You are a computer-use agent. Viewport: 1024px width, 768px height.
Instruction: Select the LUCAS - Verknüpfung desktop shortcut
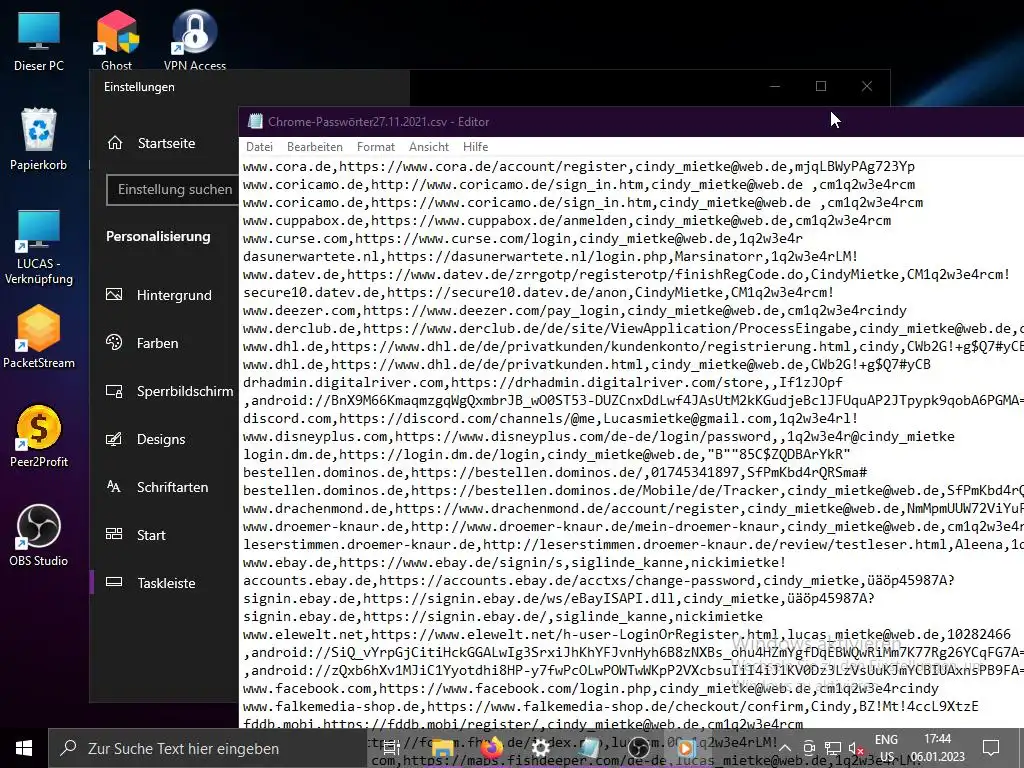pos(39,247)
